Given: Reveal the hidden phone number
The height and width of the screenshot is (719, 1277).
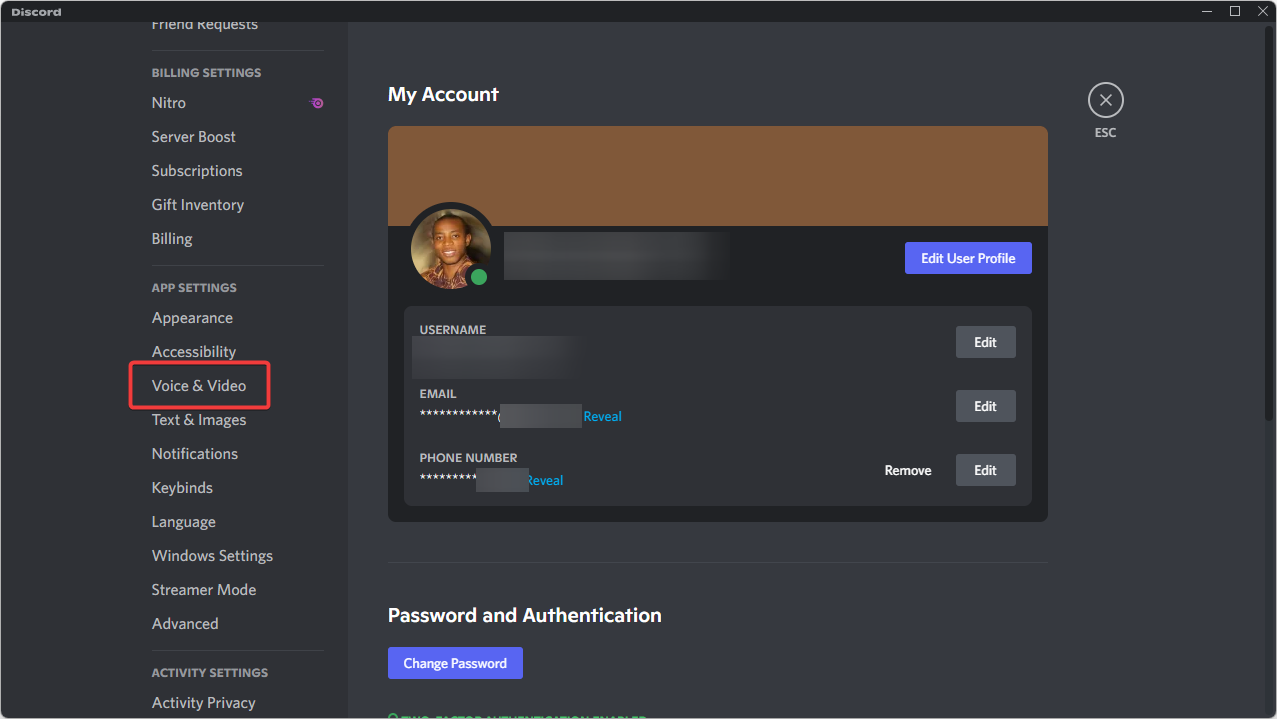Looking at the screenshot, I should (x=545, y=480).
